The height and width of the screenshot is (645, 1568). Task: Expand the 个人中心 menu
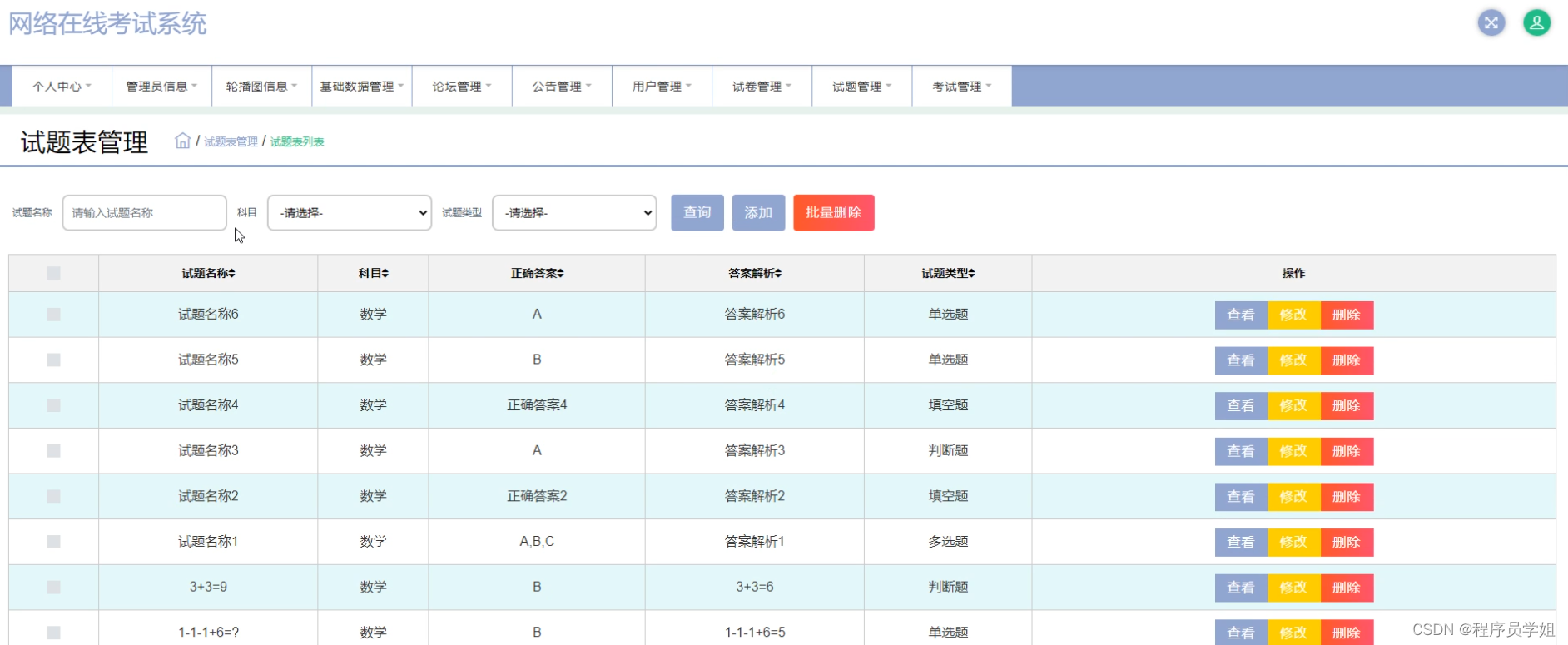coord(62,86)
